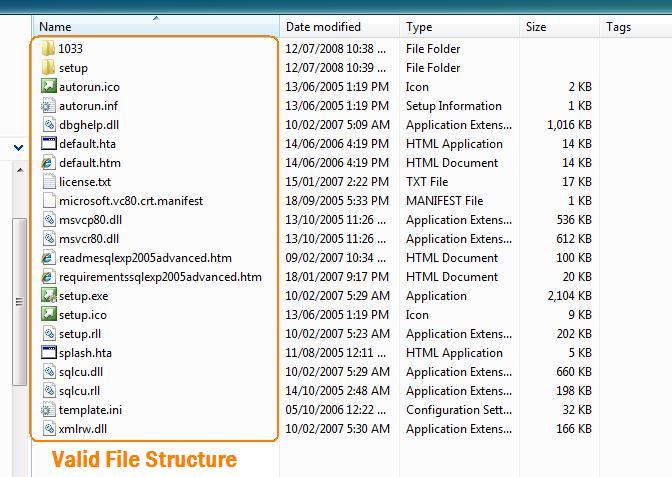Click the readmesqlexp2005advanced.htm icon

[x=48, y=257]
